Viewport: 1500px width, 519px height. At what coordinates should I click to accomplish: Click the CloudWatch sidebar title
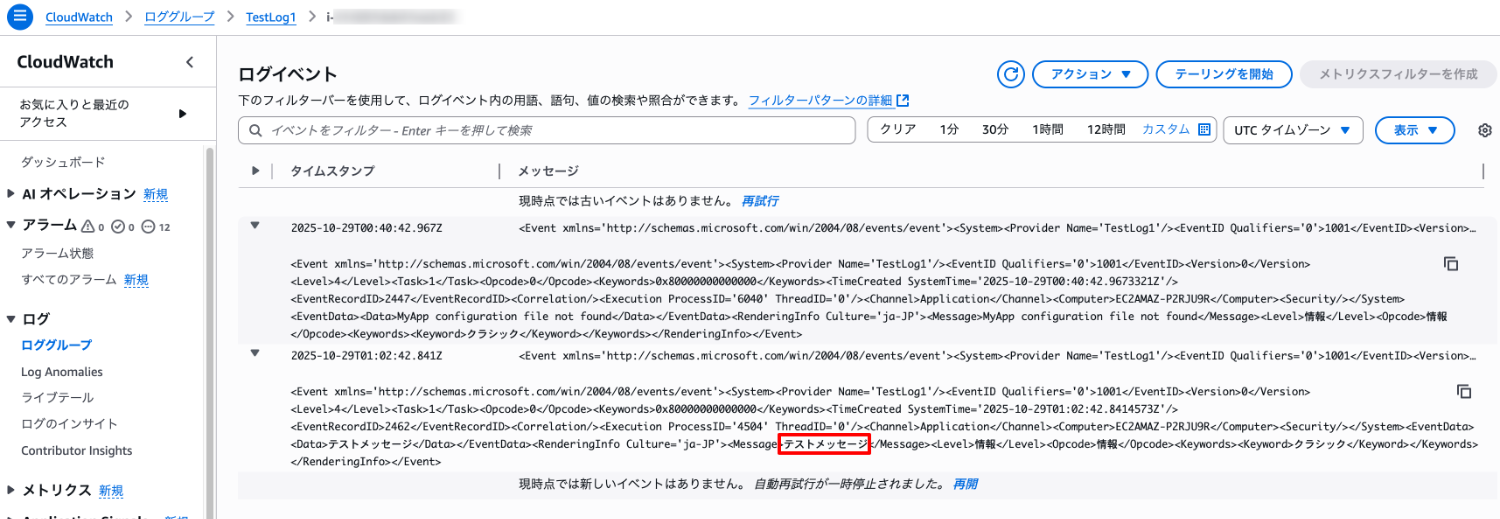[65, 62]
